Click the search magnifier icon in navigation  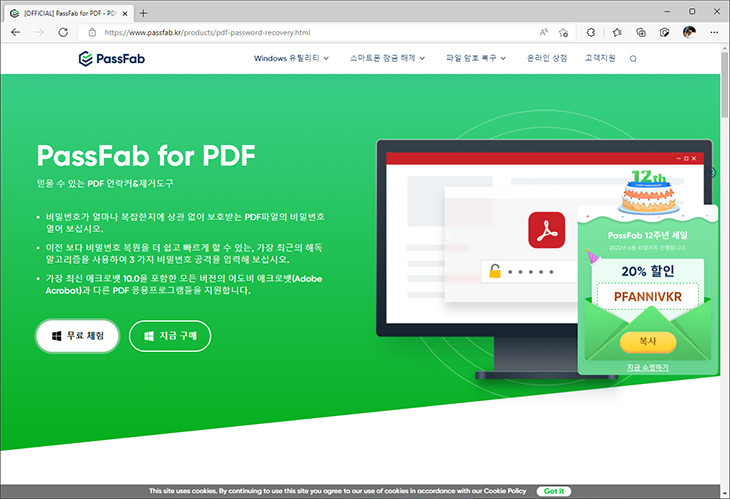tap(633, 59)
